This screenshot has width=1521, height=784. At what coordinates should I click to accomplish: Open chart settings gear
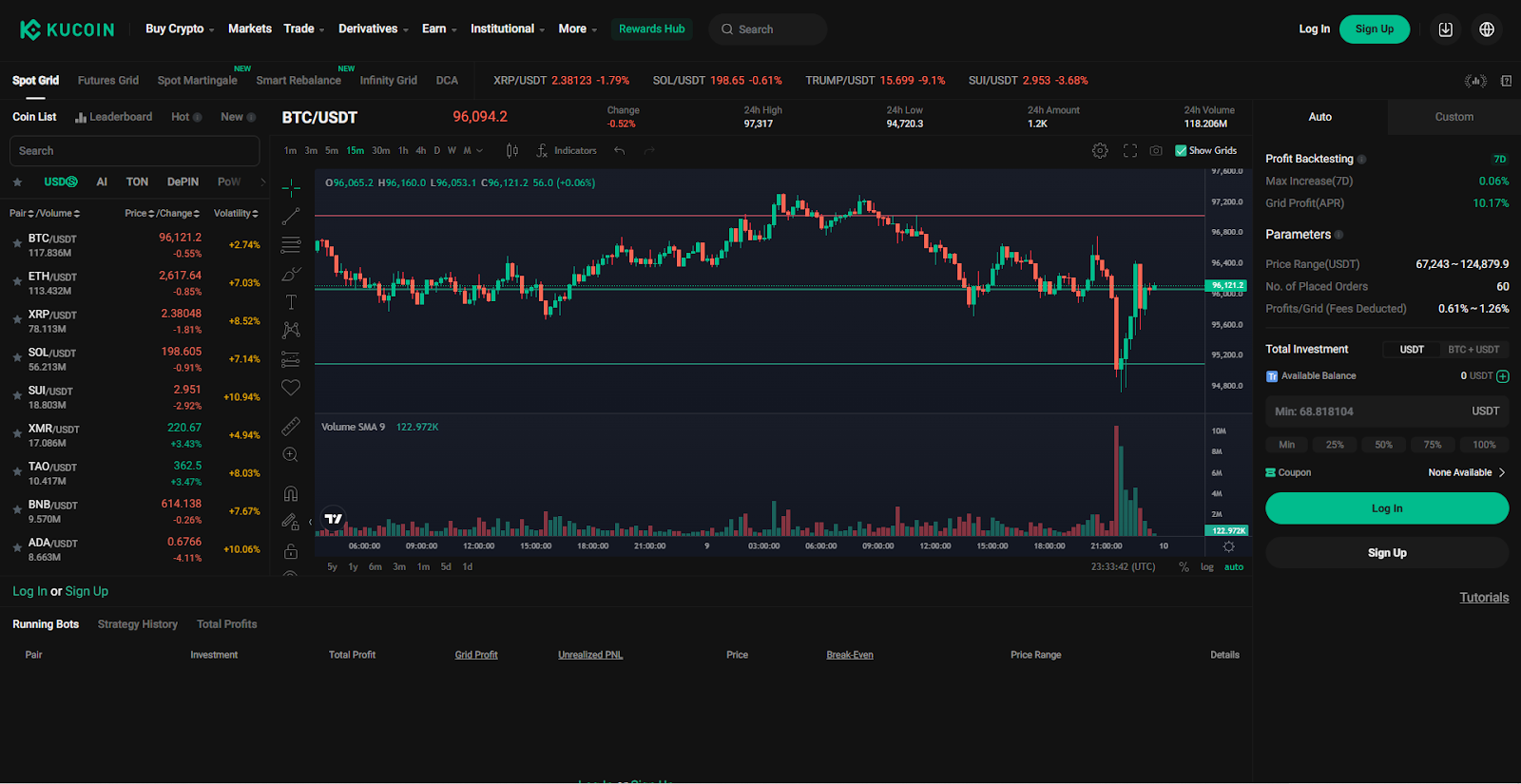coord(1100,150)
